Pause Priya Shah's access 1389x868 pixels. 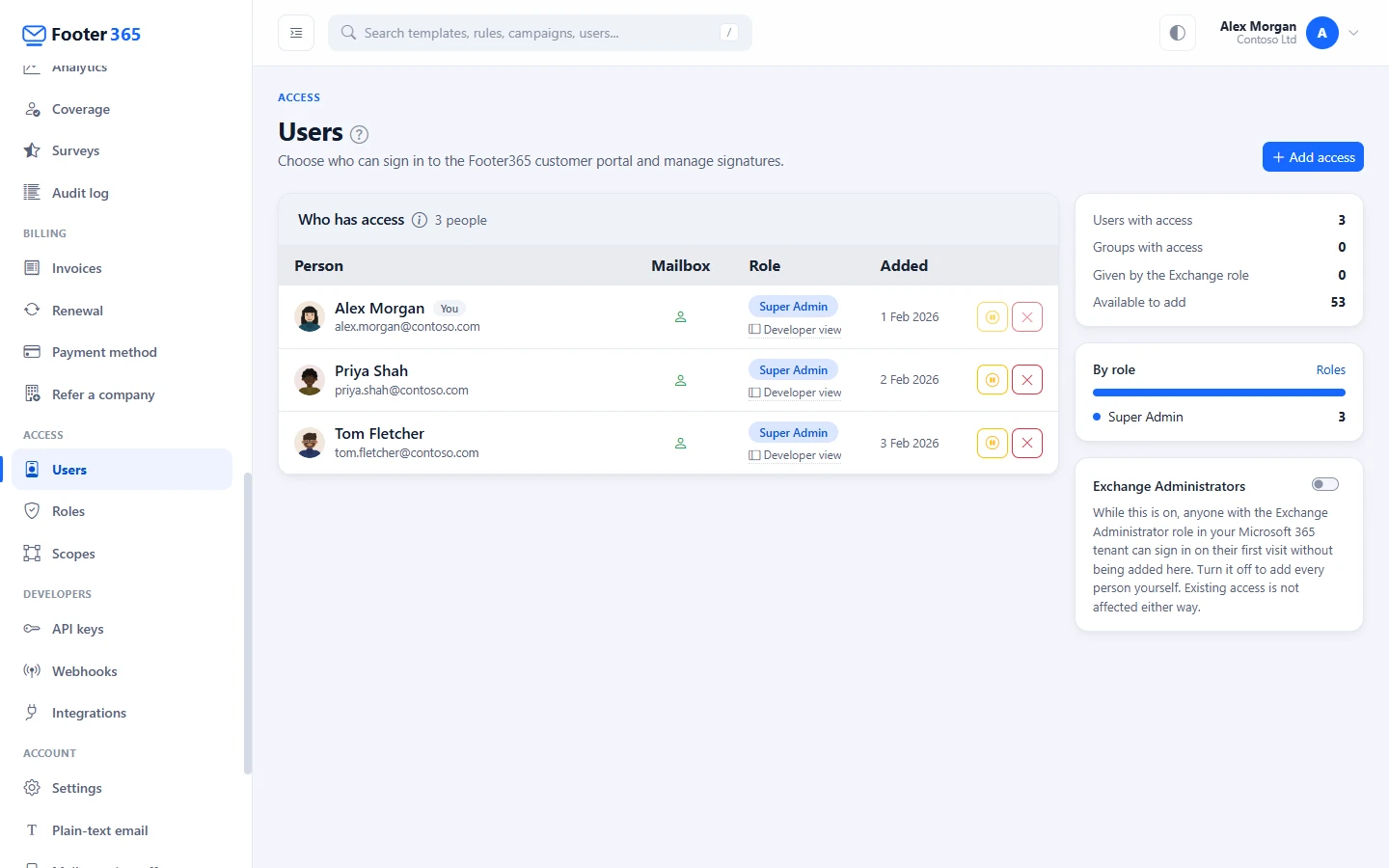[992, 380]
